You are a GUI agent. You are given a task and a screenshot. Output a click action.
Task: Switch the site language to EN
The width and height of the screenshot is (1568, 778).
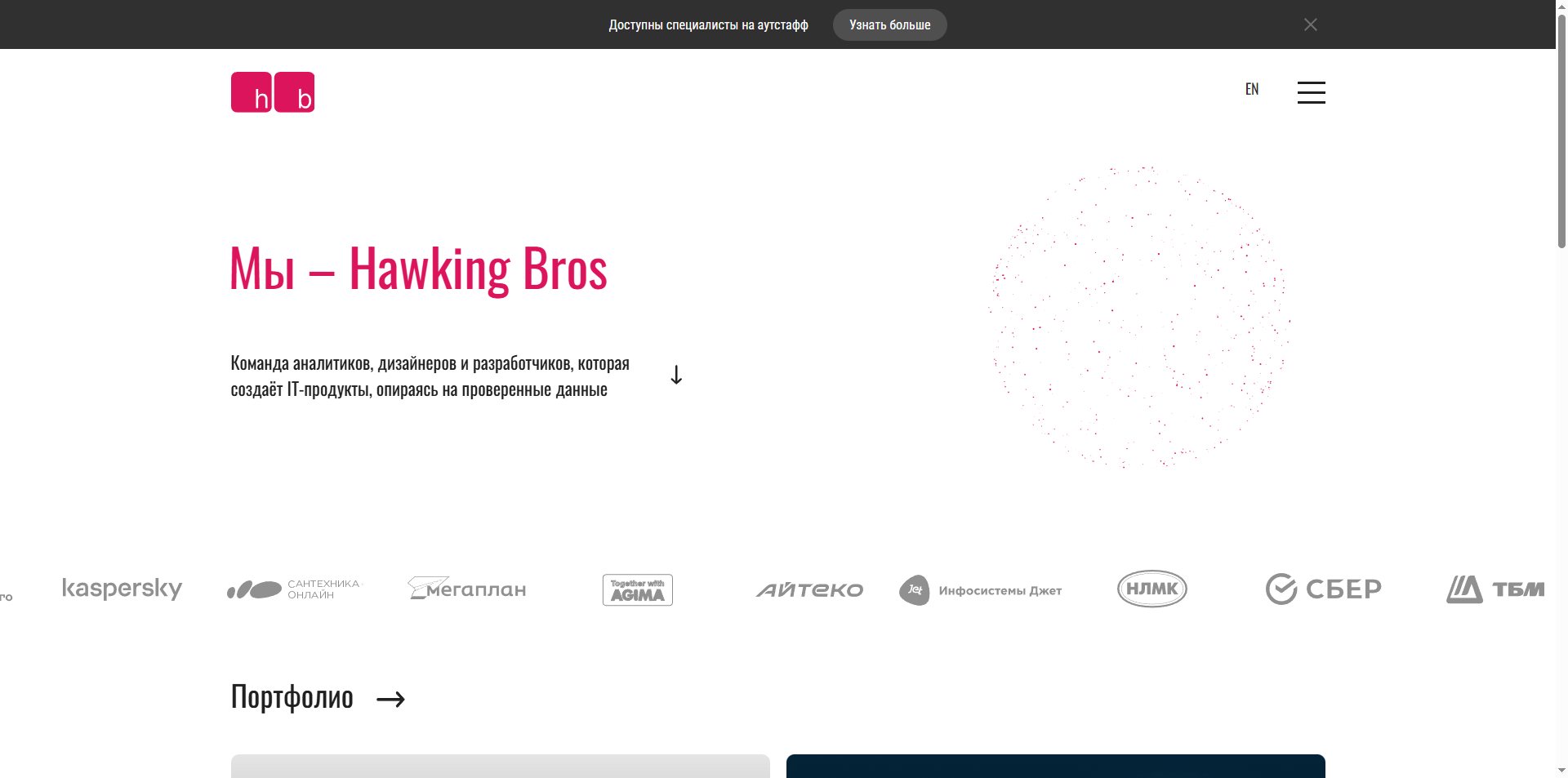pos(1252,89)
